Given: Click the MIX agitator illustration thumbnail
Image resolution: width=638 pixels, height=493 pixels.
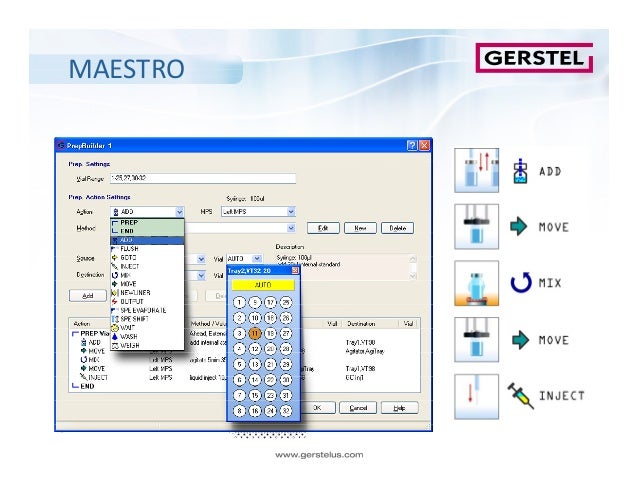Looking at the screenshot, I should [476, 283].
